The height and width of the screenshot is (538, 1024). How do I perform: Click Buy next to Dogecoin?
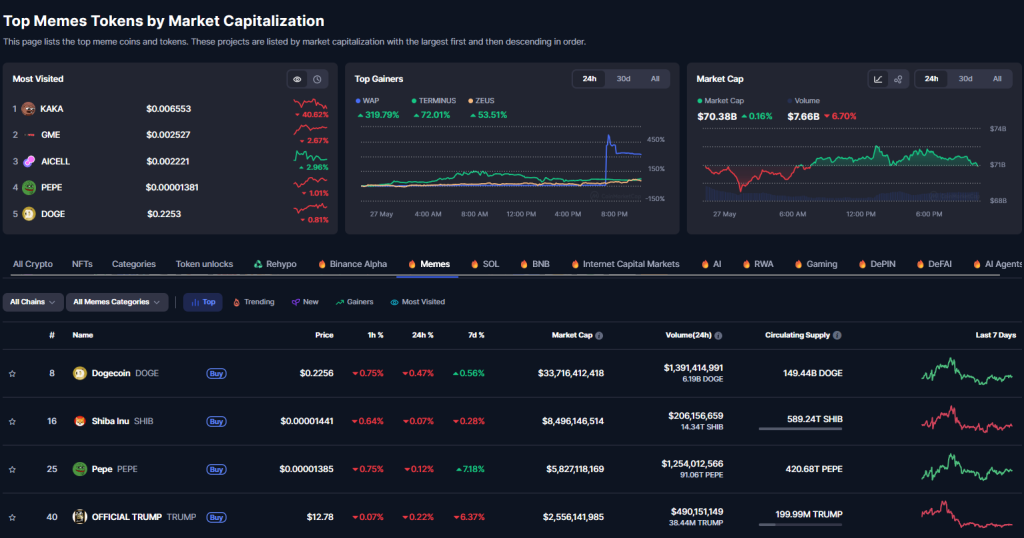(x=217, y=373)
